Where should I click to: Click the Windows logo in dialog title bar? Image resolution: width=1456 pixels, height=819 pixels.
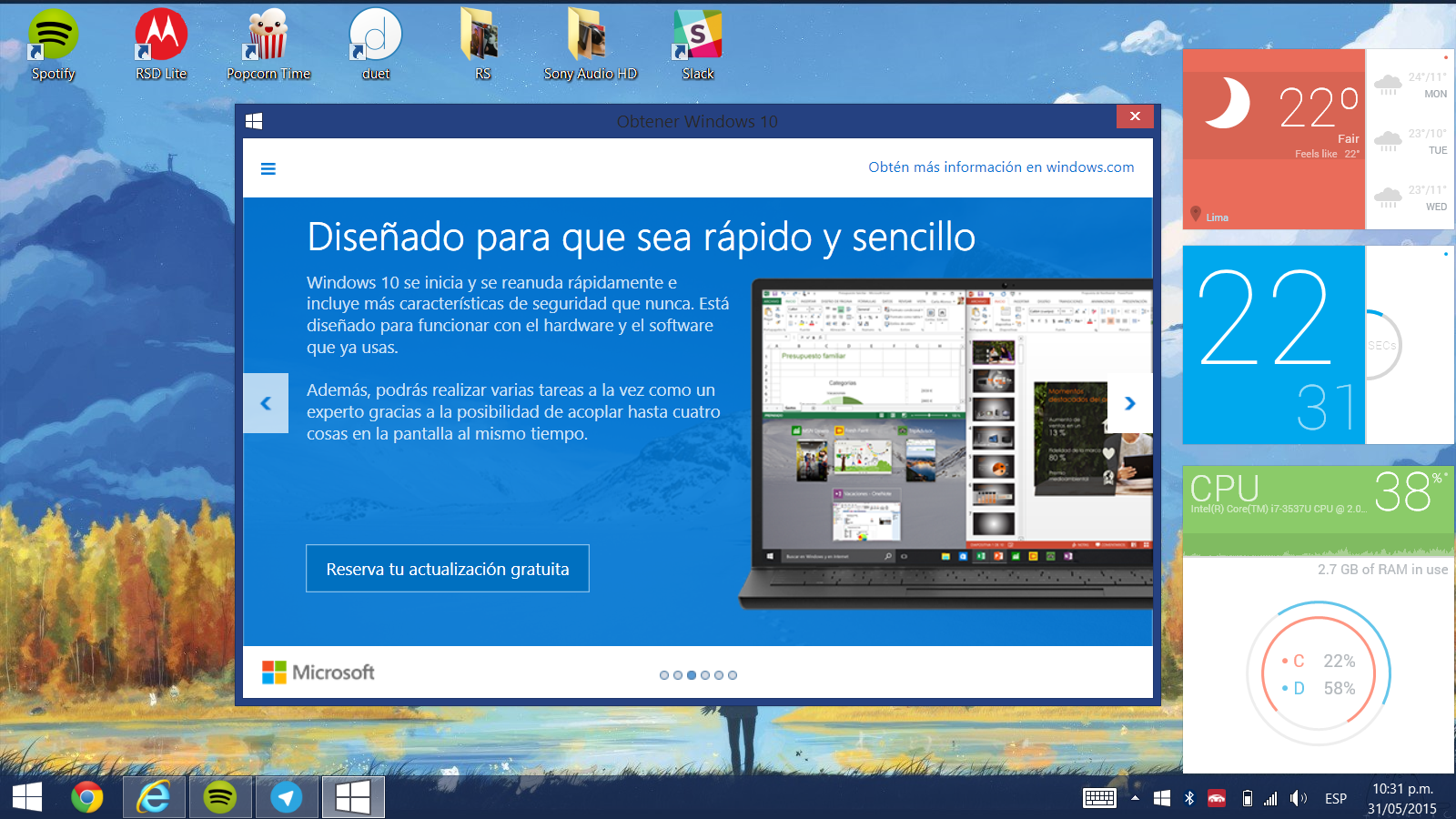tap(254, 121)
